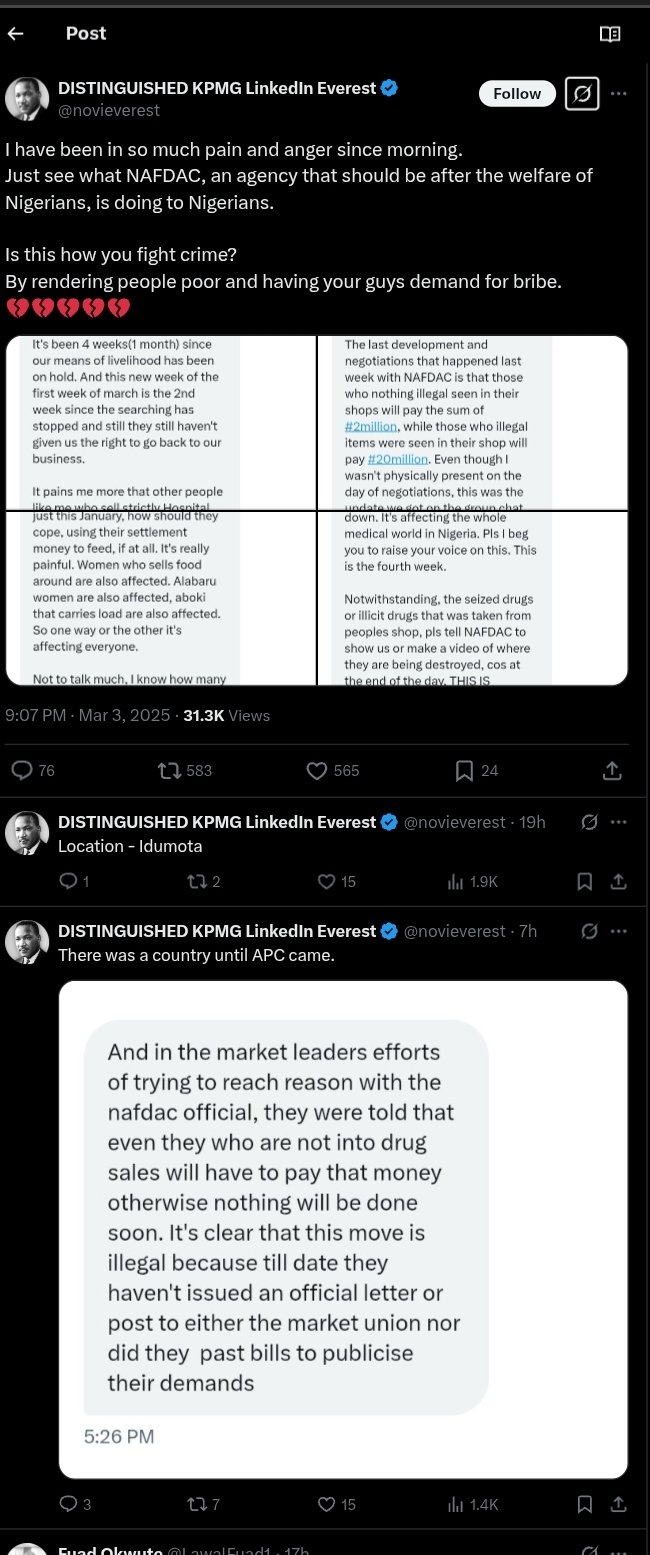Reply to the main post with 76 replies
This screenshot has height=1555, width=650.
(x=22, y=770)
